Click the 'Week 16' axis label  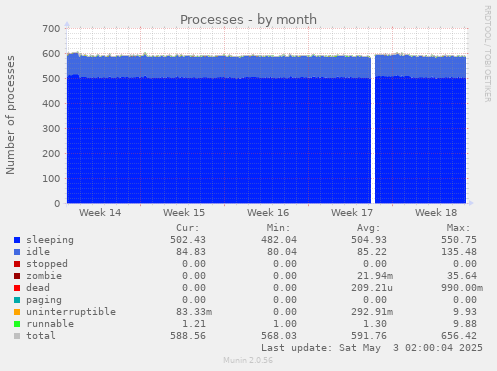268,213
